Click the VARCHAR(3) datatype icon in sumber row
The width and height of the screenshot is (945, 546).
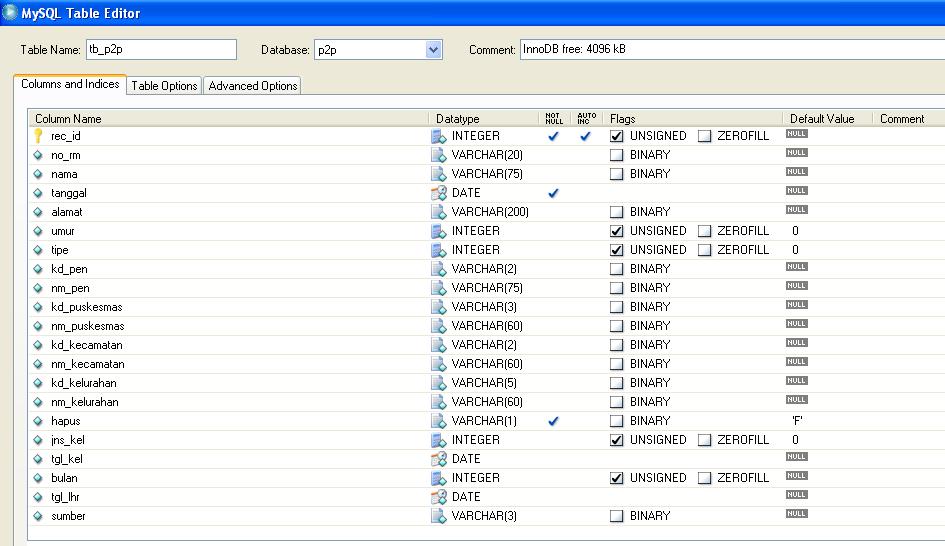[x=439, y=516]
